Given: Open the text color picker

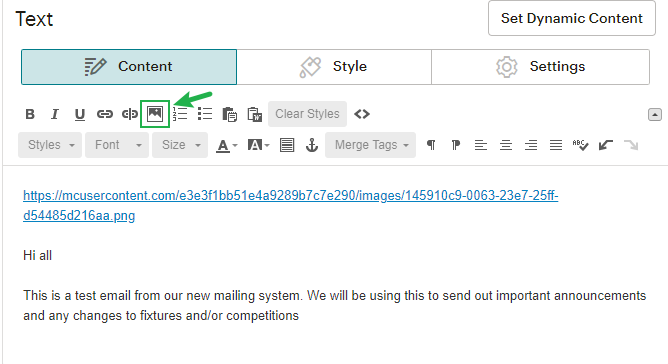Looking at the screenshot, I should (226, 145).
